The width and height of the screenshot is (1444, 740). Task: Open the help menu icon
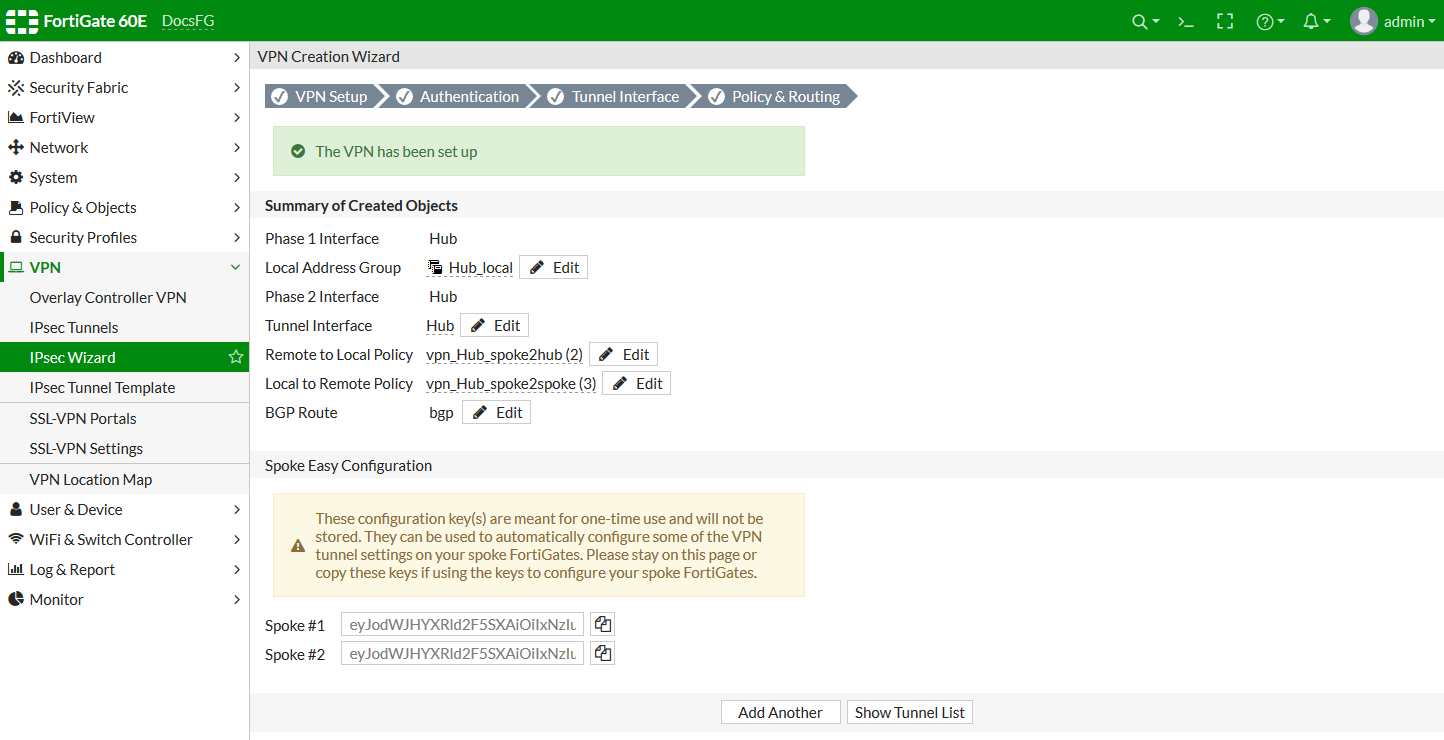(x=1266, y=20)
